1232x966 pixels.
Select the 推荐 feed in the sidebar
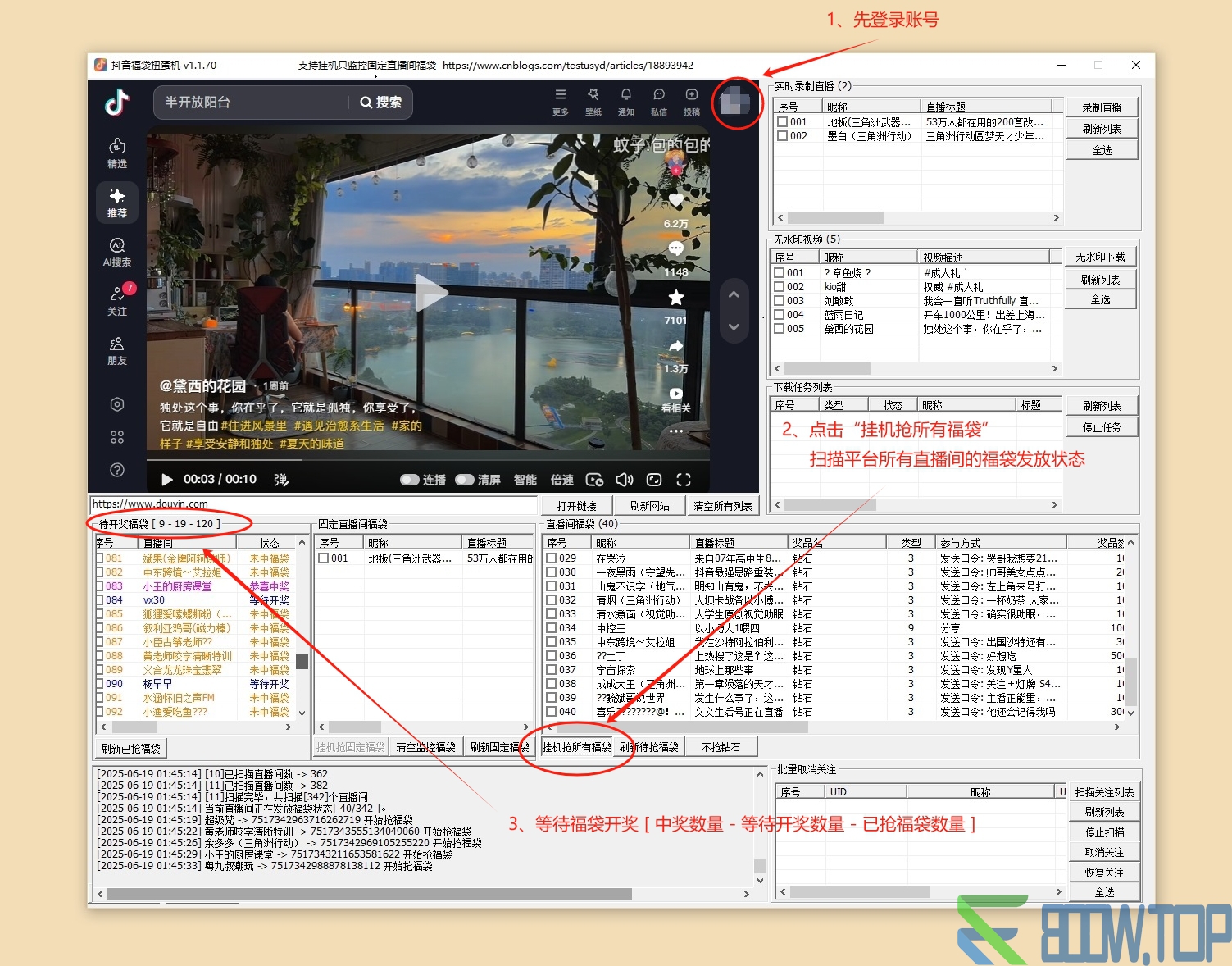[x=117, y=203]
